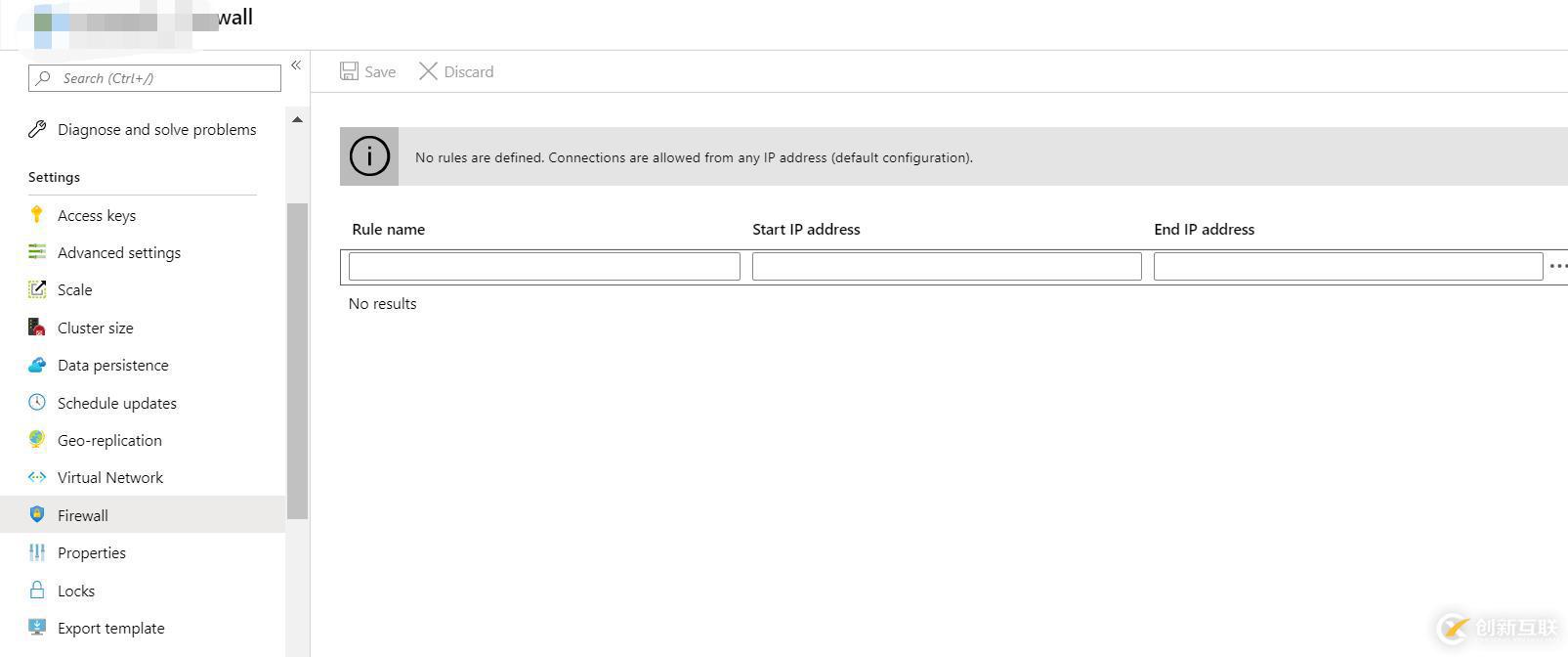The height and width of the screenshot is (657, 1568).
Task: Select the Geo-replication globe icon
Action: 36,440
